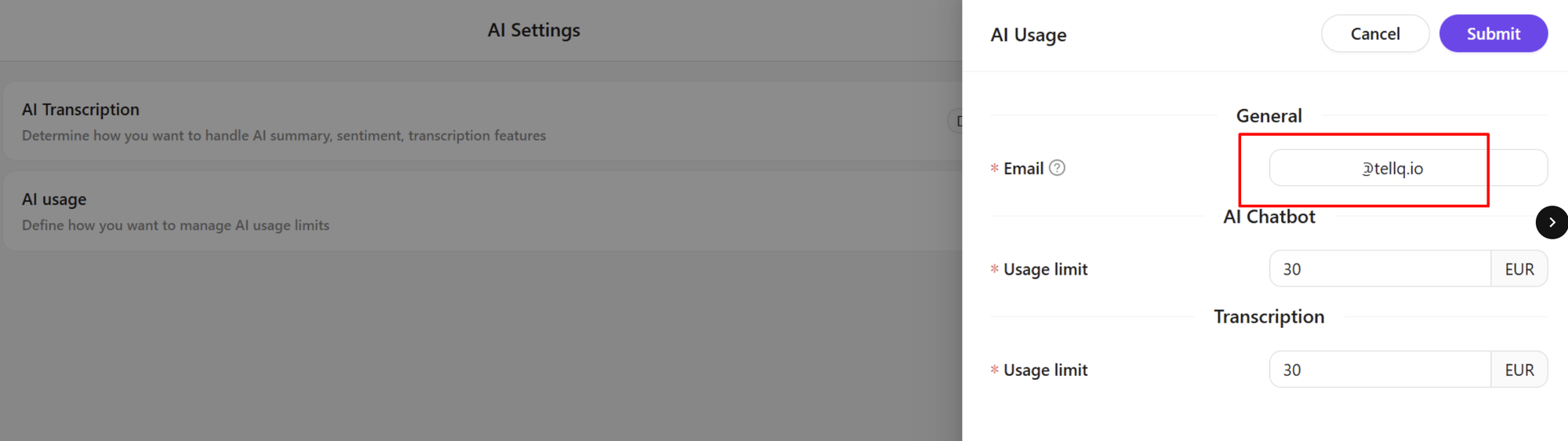Image resolution: width=1568 pixels, height=441 pixels.
Task: Click the EUR suffix beside Transcription limit
Action: pyautogui.click(x=1519, y=370)
